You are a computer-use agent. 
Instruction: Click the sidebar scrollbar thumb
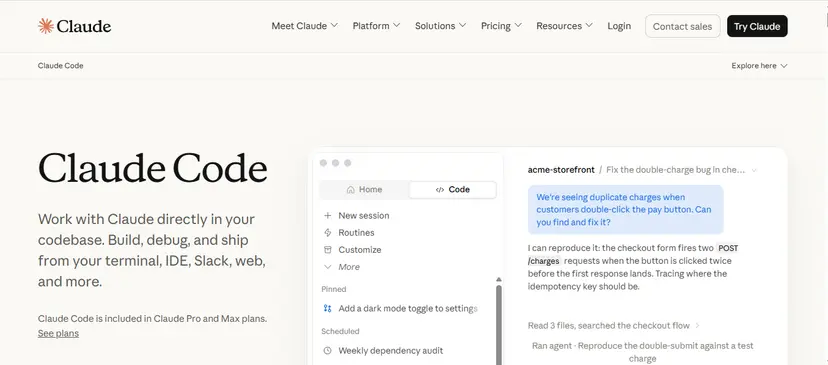point(498,325)
